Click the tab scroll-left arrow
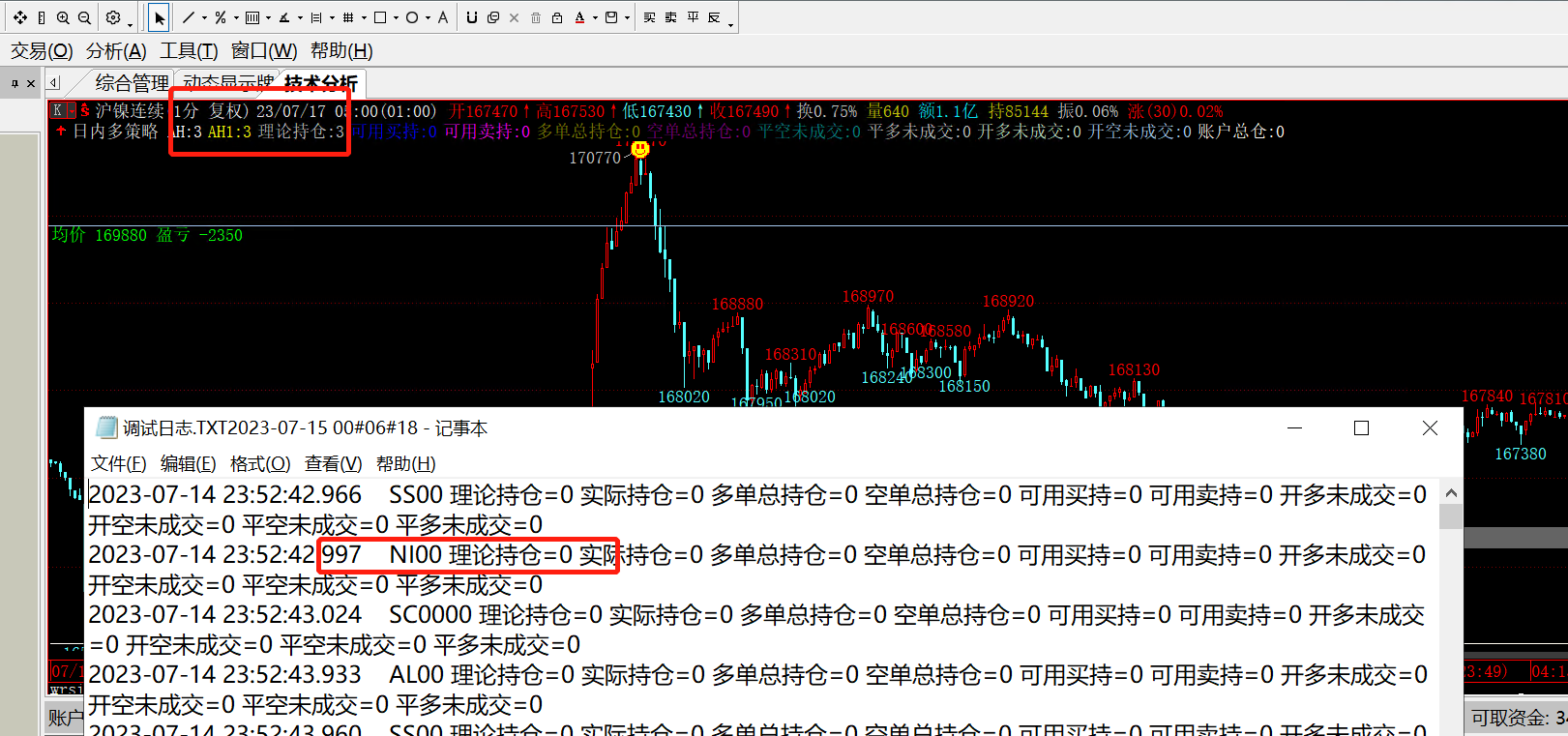The image size is (1568, 736). coord(54,83)
